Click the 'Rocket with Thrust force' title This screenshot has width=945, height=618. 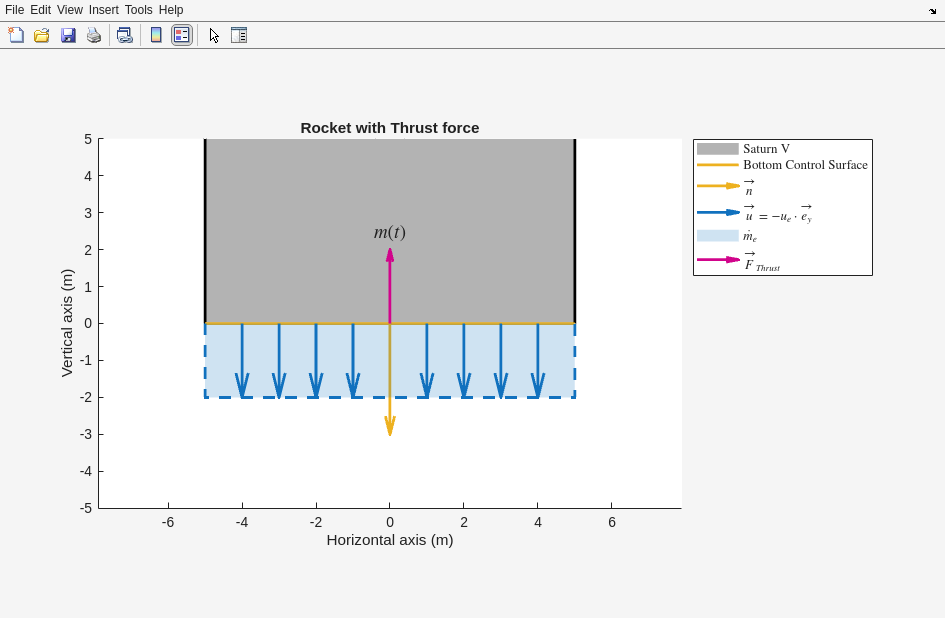(390, 128)
